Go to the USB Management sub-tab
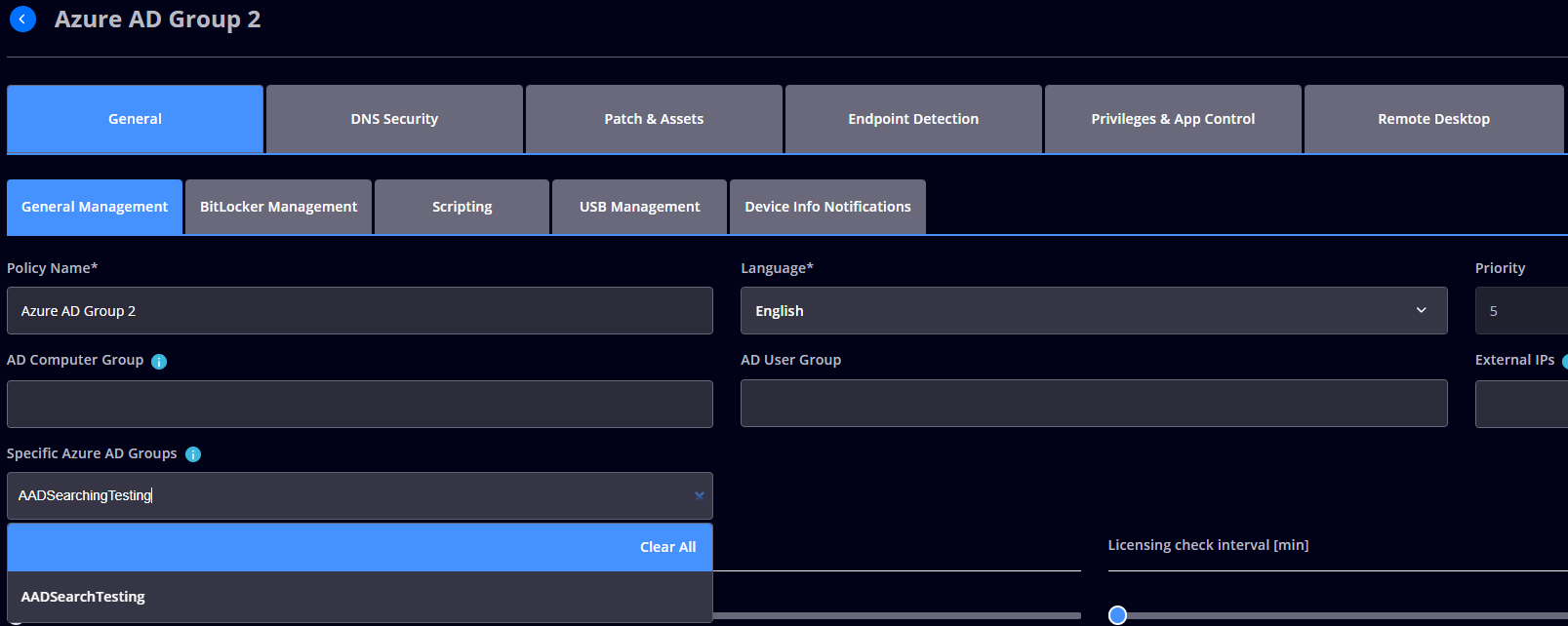 click(x=639, y=207)
